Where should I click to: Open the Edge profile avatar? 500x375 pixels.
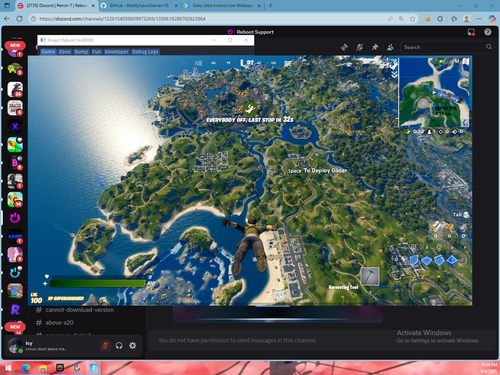pyautogui.click(x=467, y=19)
